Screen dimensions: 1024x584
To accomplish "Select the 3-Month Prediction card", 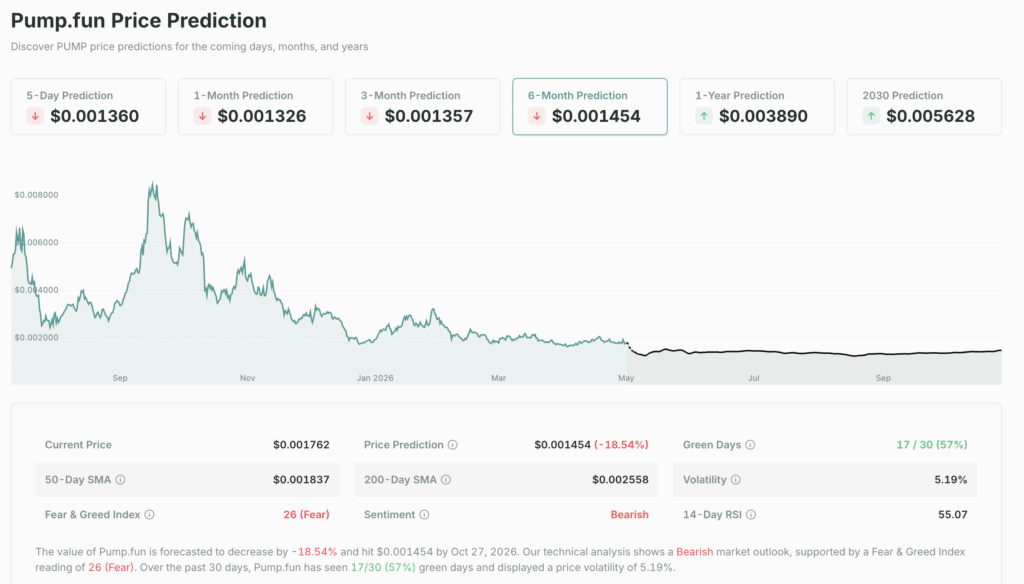I will pyautogui.click(x=422, y=106).
